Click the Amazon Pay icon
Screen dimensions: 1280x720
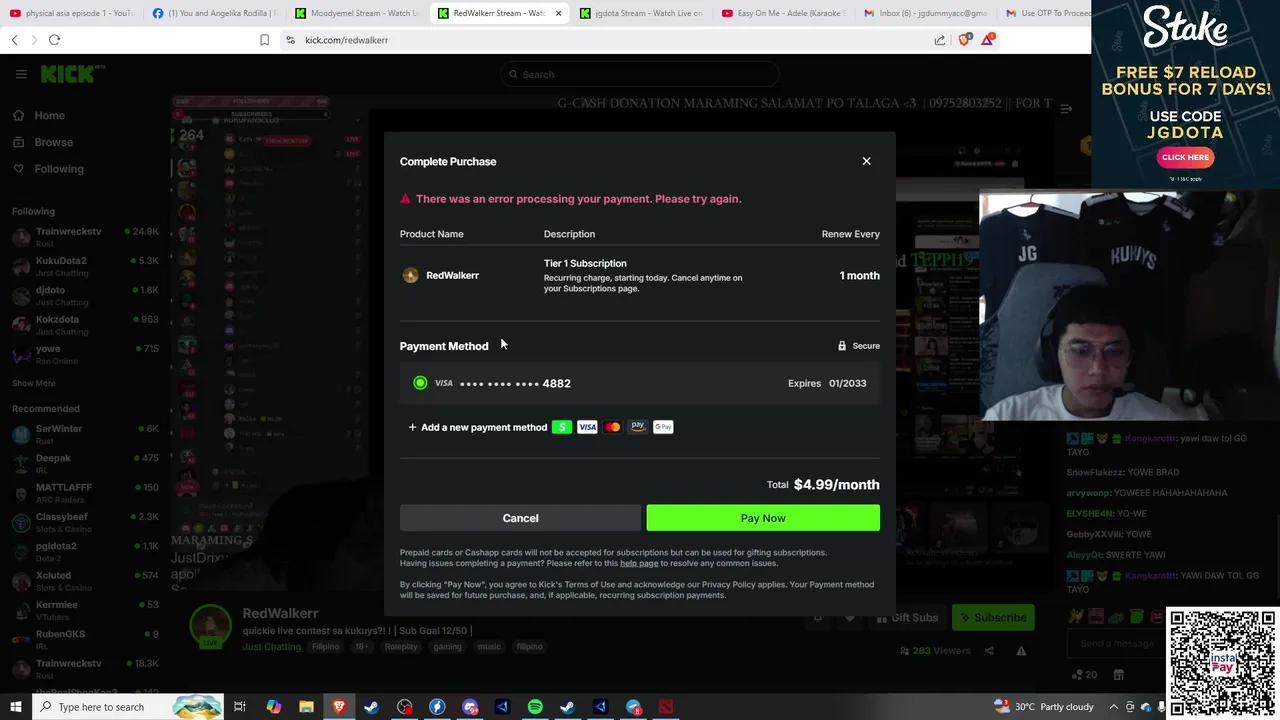[x=638, y=427]
